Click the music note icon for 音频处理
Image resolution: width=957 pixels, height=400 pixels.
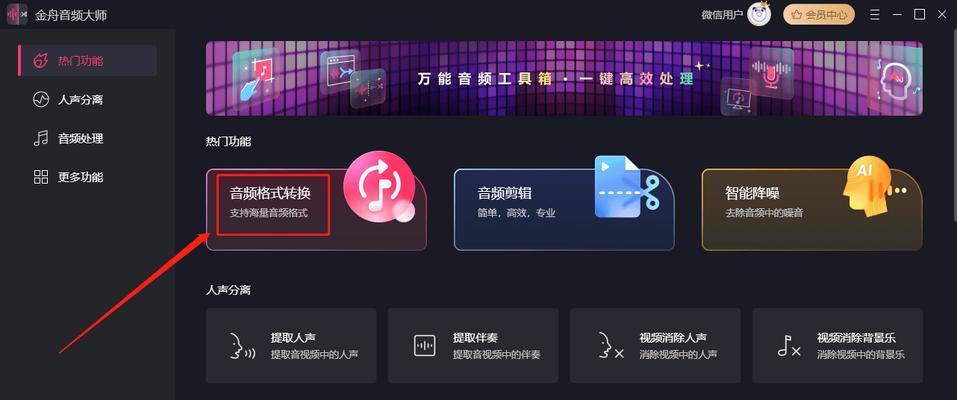[x=41, y=139]
